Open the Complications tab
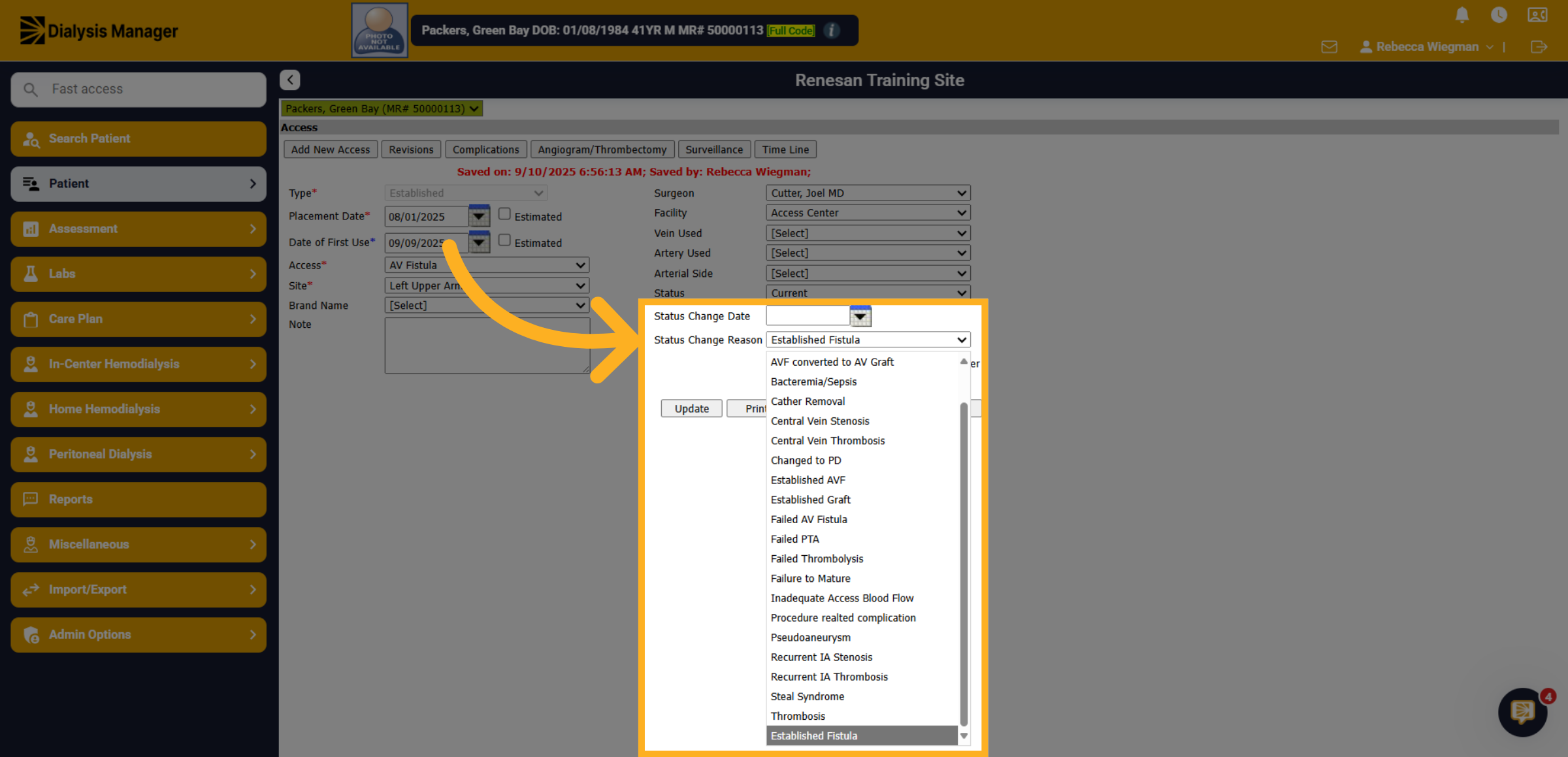 (x=485, y=150)
